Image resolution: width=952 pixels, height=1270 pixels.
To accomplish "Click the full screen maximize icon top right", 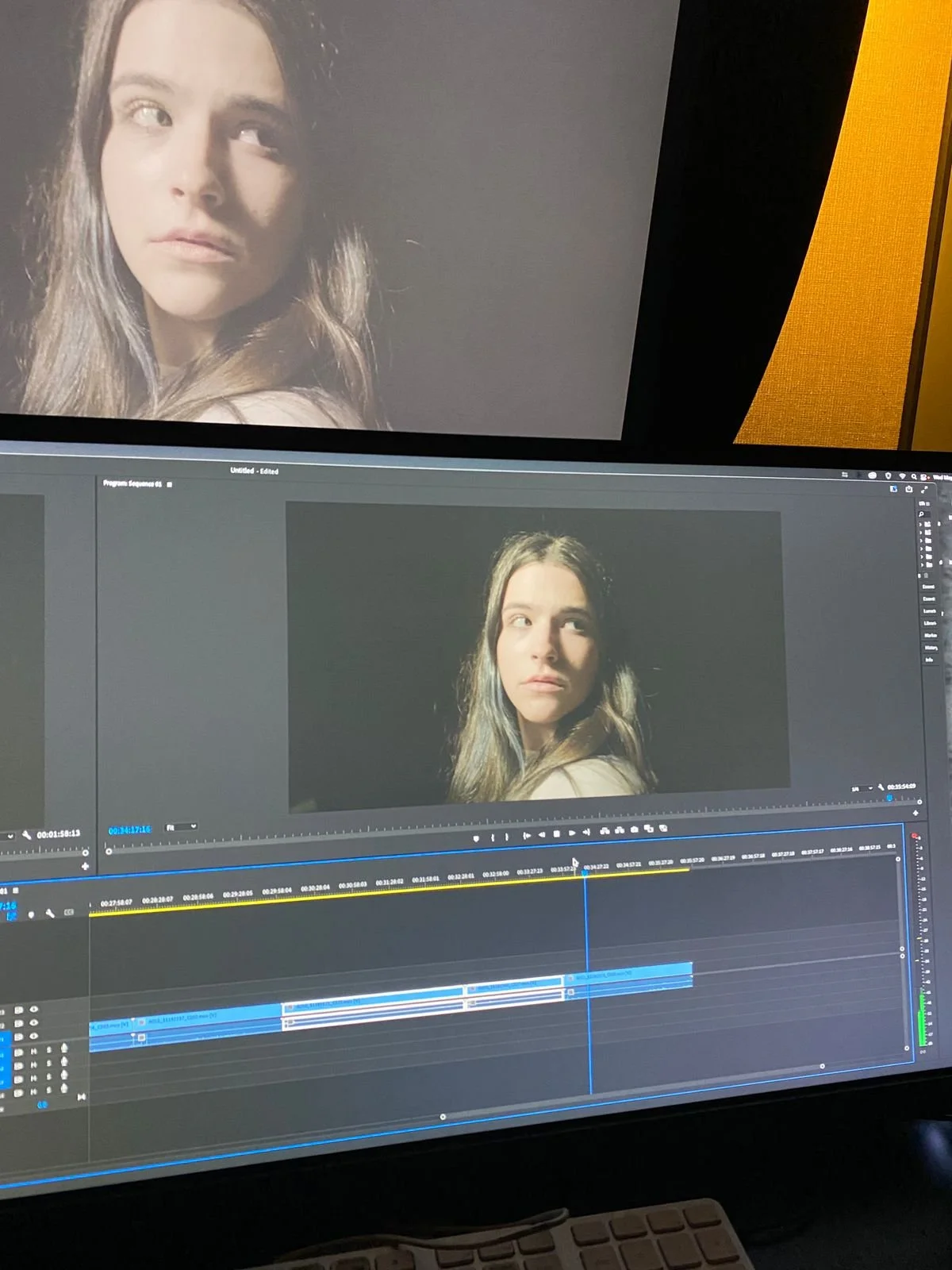I will click(x=924, y=489).
